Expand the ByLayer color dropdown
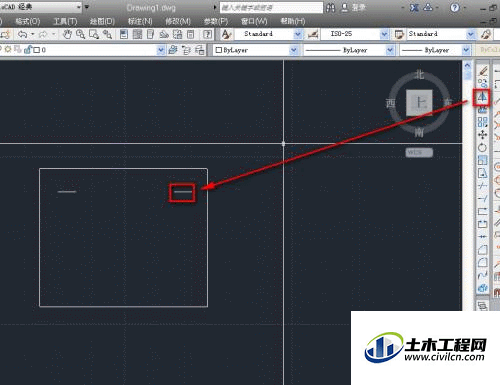The image size is (500, 385). 293,50
